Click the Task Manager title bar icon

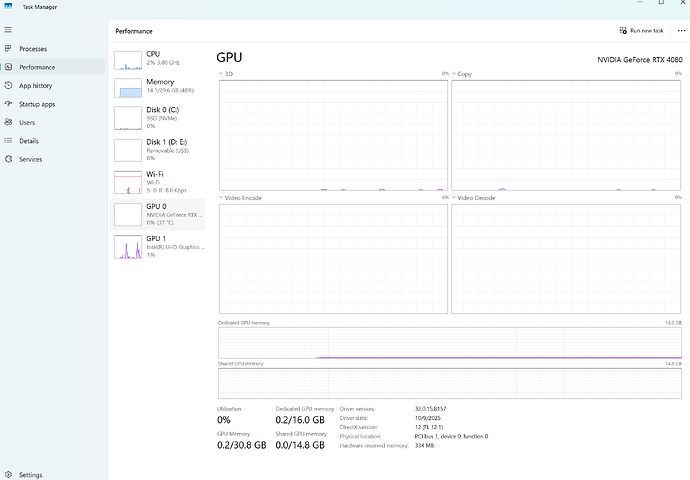tap(8, 6)
